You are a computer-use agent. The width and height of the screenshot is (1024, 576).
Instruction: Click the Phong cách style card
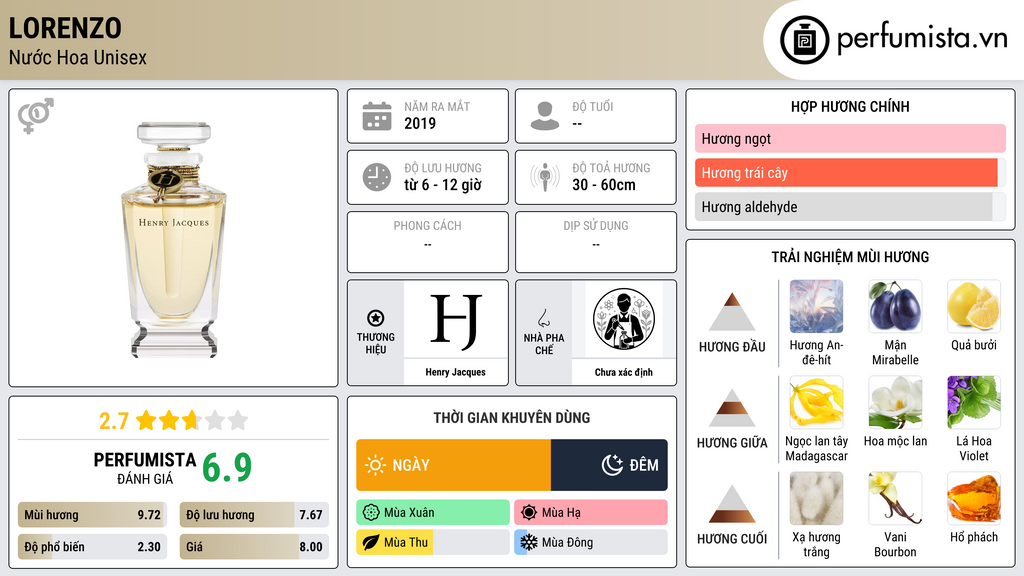point(428,242)
